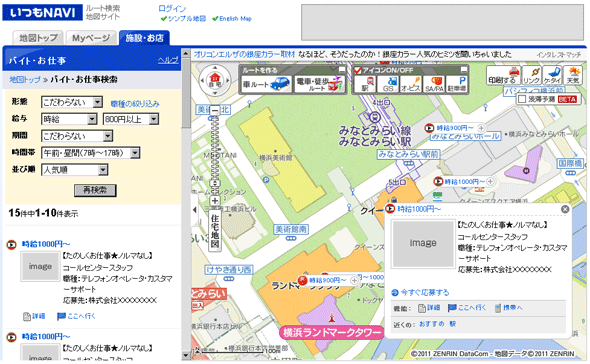Open the 天気 weather tool
This screenshot has width=590, height=364.
click(x=573, y=75)
